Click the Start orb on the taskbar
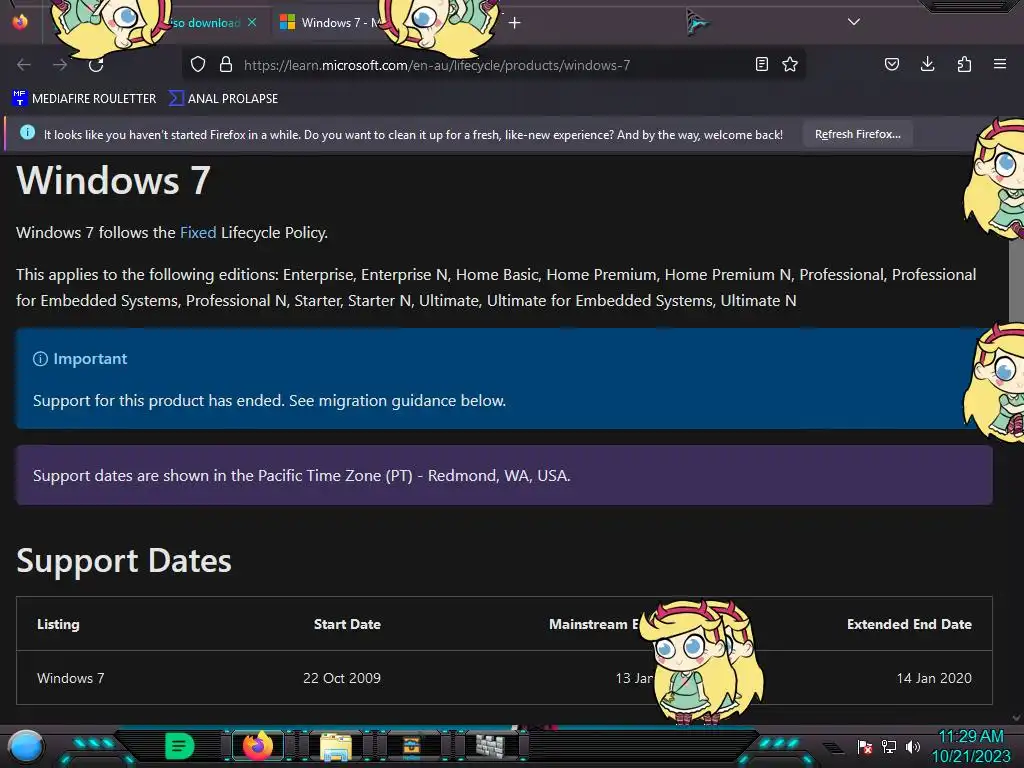 coord(26,746)
